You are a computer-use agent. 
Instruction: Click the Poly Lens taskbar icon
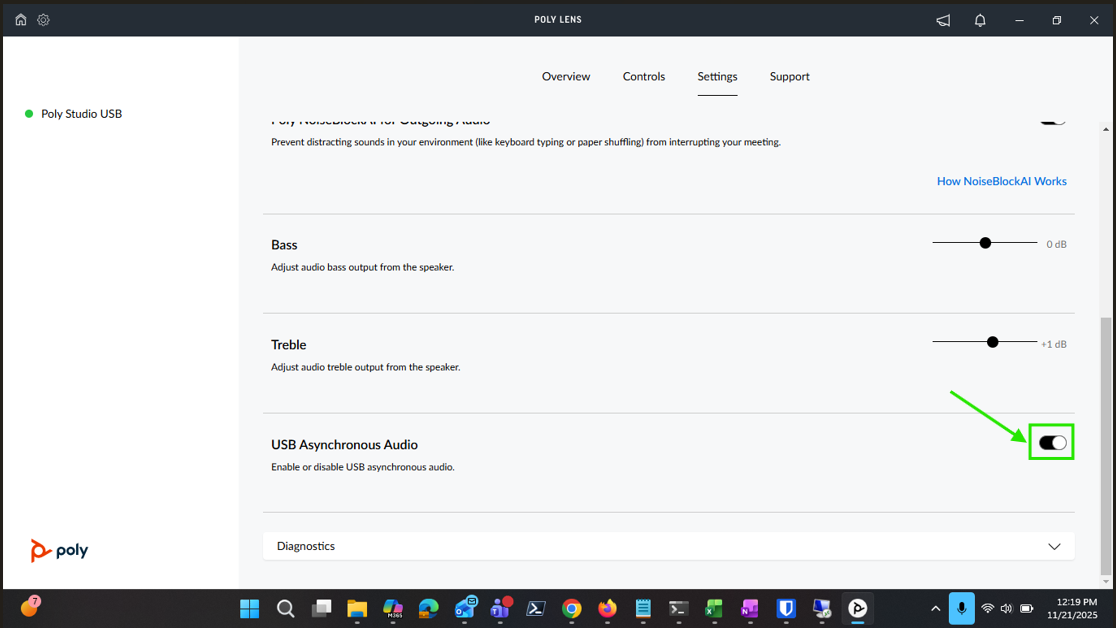pos(857,608)
